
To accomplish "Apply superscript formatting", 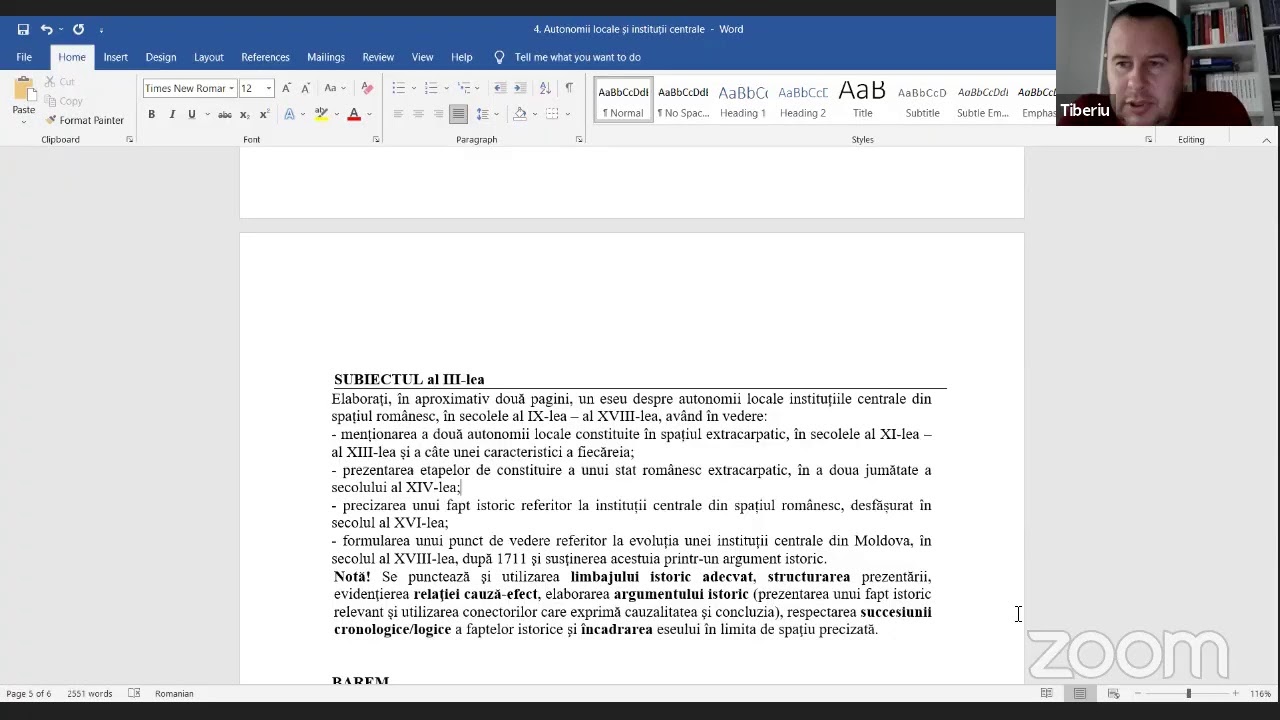I will click(264, 114).
